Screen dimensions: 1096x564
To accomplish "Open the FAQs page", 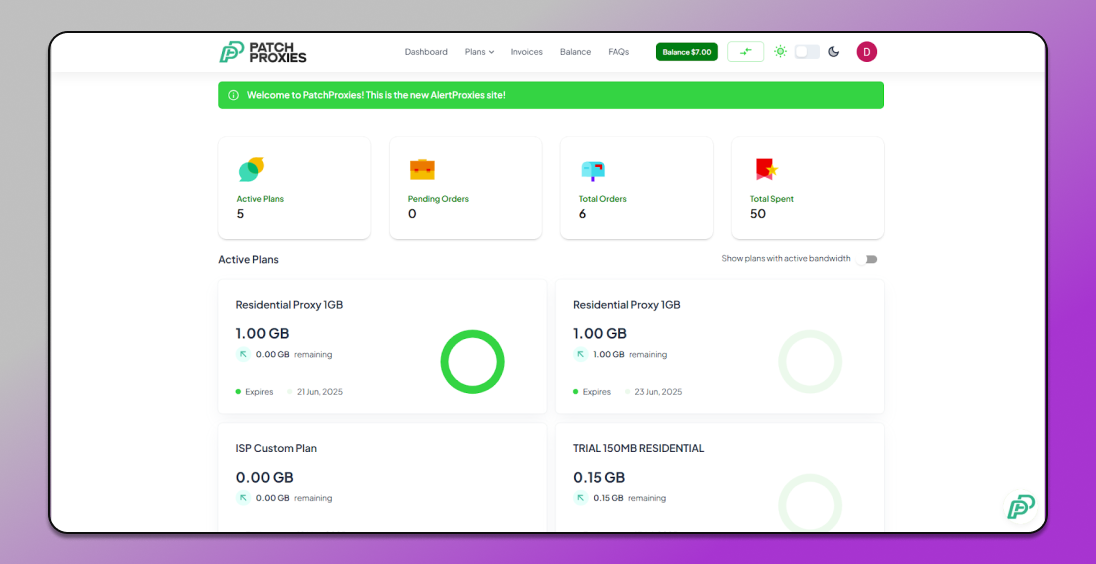I will coord(619,52).
